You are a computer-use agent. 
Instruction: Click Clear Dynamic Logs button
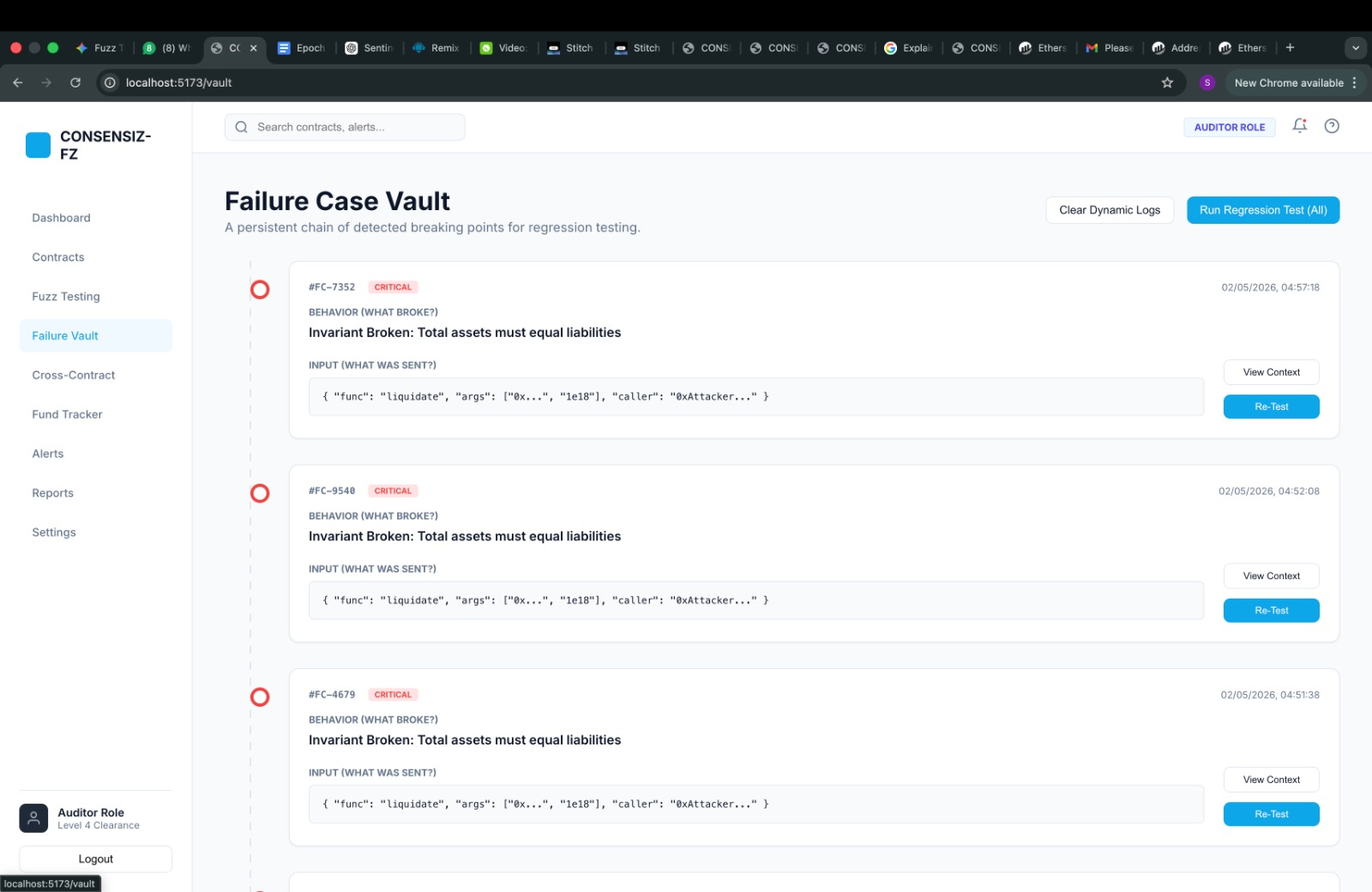pyautogui.click(x=1110, y=210)
